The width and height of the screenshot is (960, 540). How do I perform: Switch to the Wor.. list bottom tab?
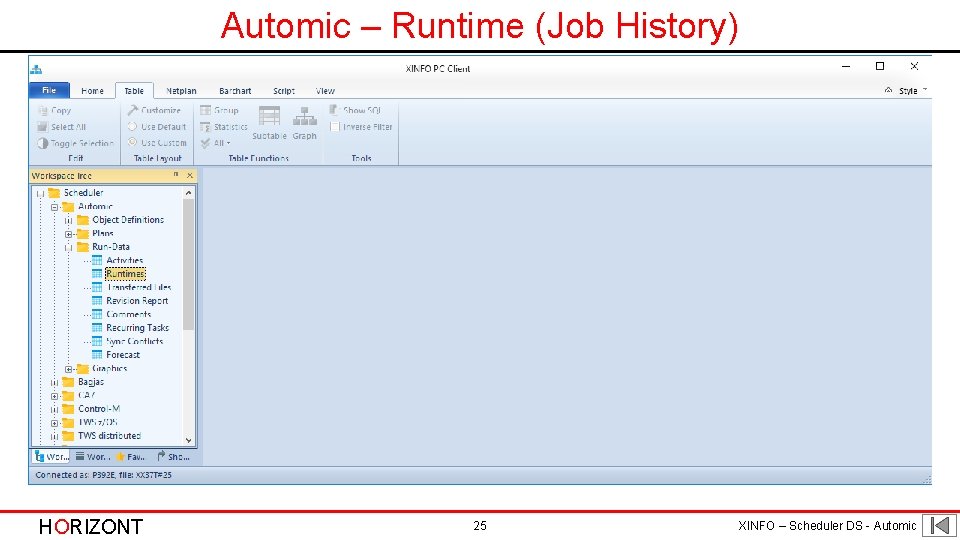[92, 457]
